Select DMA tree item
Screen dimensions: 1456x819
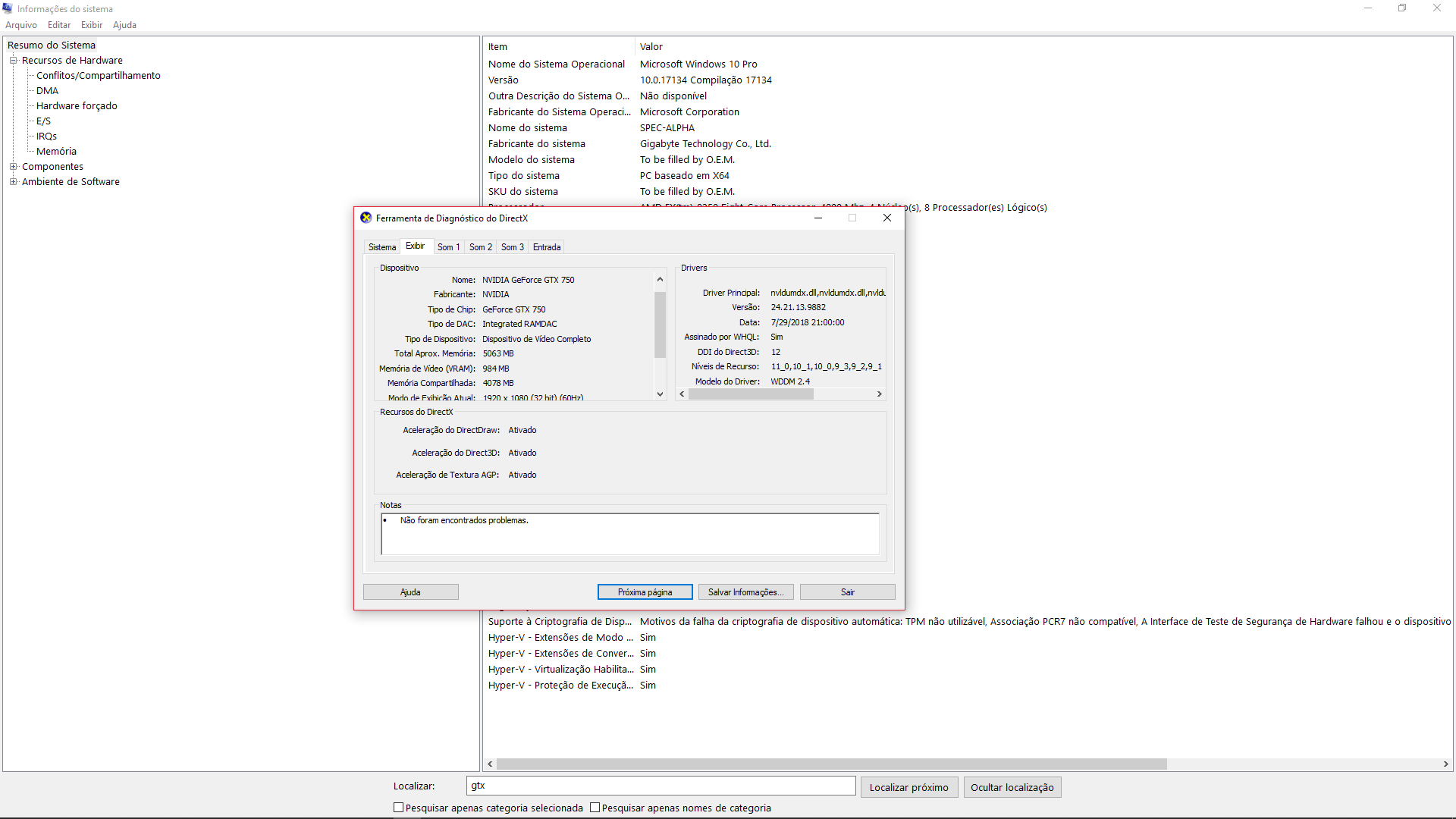(47, 90)
